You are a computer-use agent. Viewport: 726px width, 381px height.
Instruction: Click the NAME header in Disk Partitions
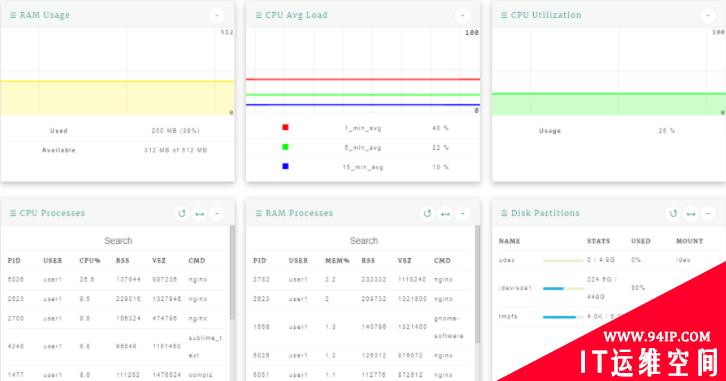click(509, 241)
